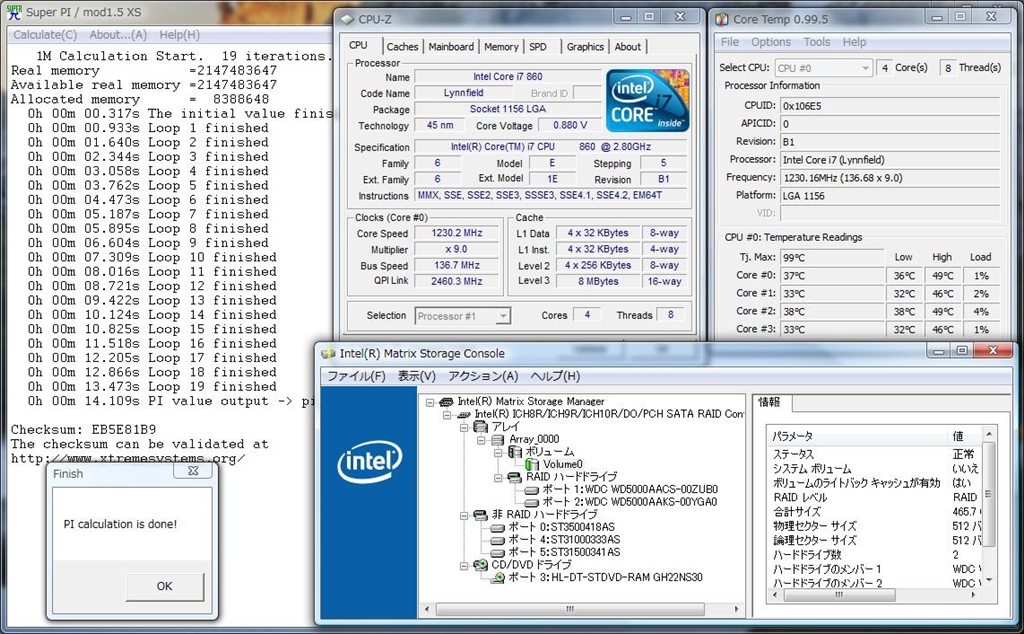Click the parameter list horizontal scrollbar
Viewport: 1024px width, 634px height.
pyautogui.click(x=874, y=595)
